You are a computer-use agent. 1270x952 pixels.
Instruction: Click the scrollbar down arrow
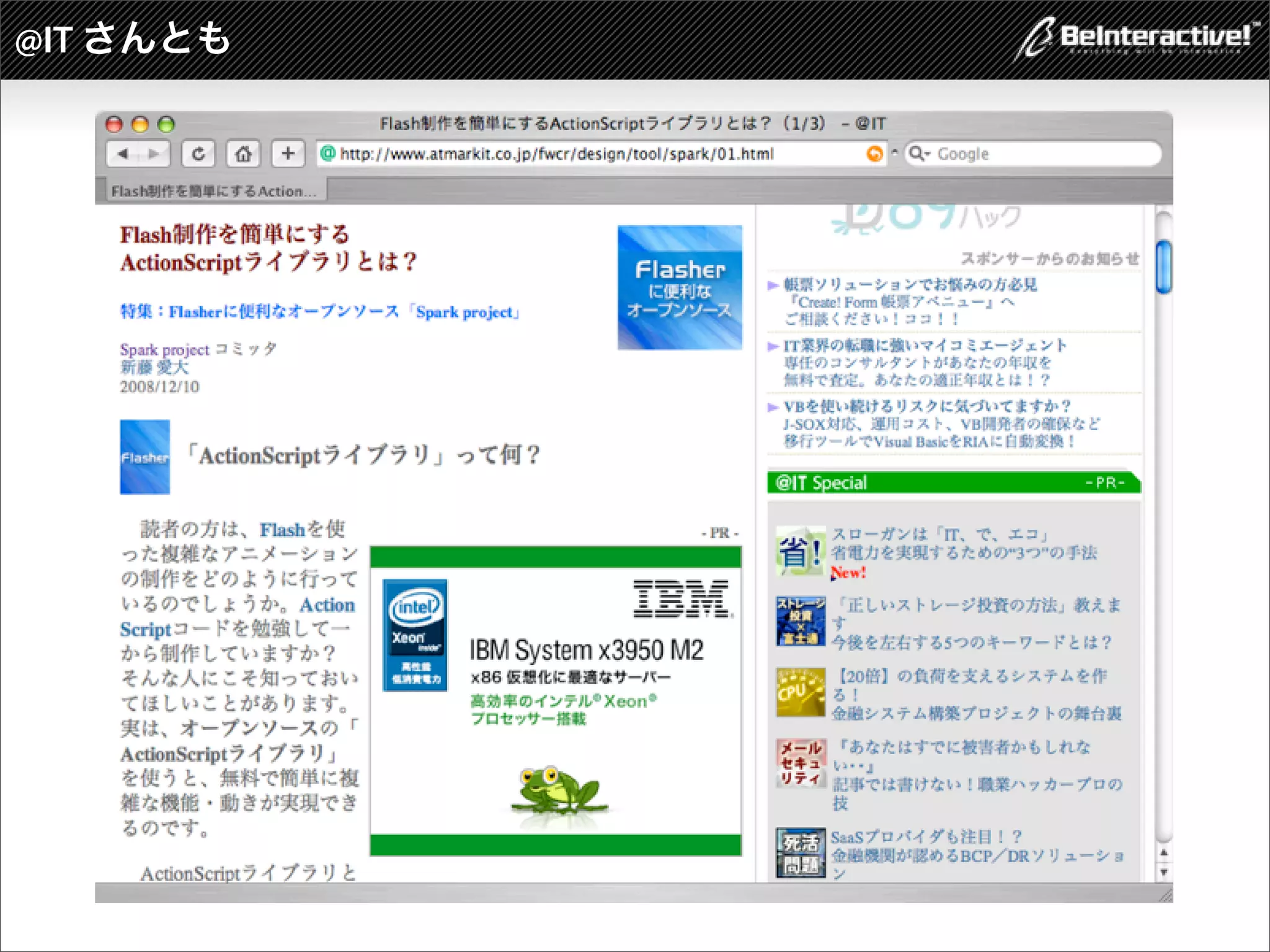(1164, 872)
